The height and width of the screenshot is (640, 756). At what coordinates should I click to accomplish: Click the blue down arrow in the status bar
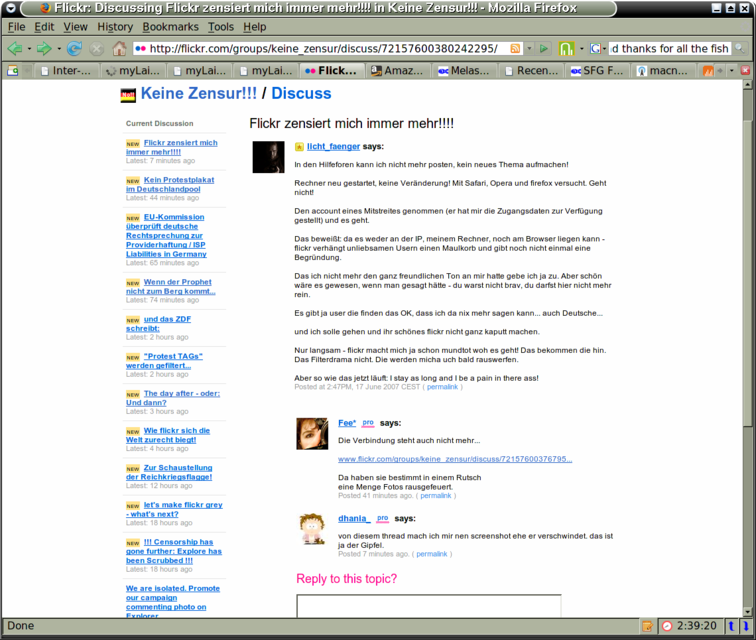click(x=745, y=626)
